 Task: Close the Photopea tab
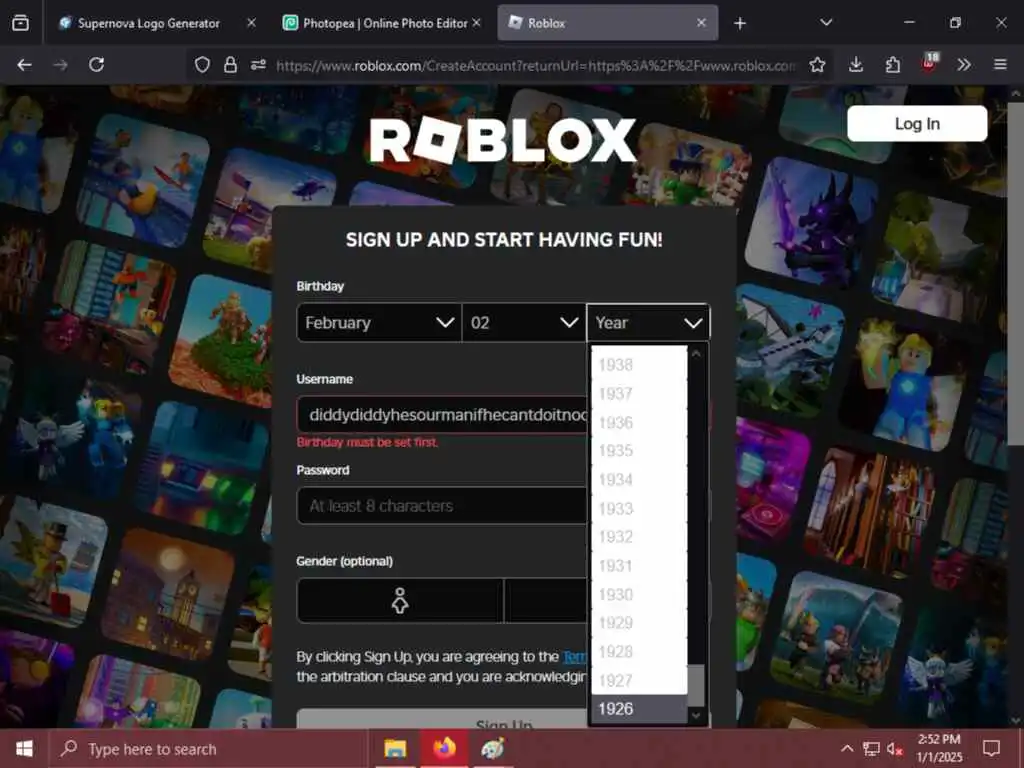(476, 23)
